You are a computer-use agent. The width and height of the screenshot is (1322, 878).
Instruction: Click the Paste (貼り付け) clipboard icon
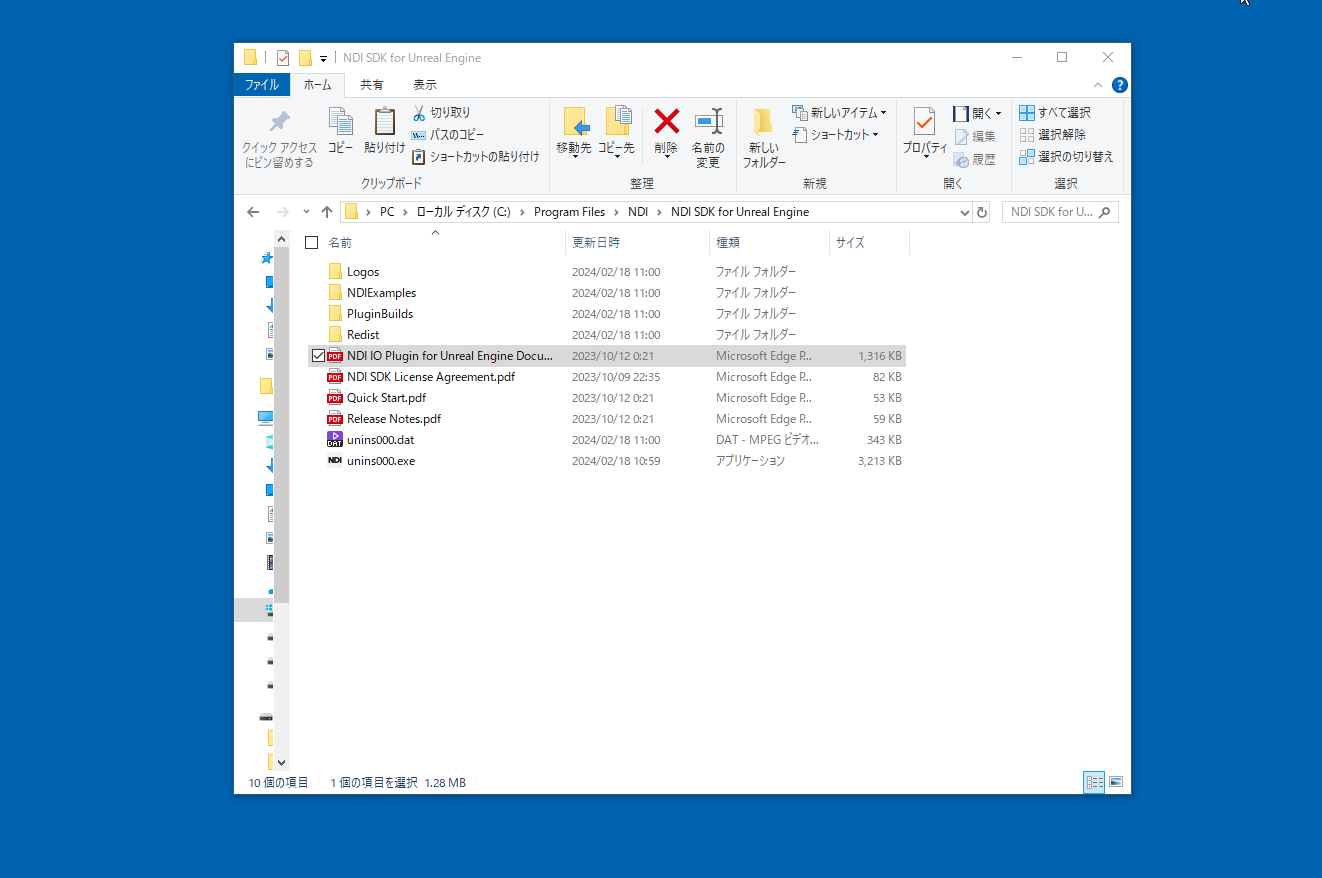[x=384, y=123]
